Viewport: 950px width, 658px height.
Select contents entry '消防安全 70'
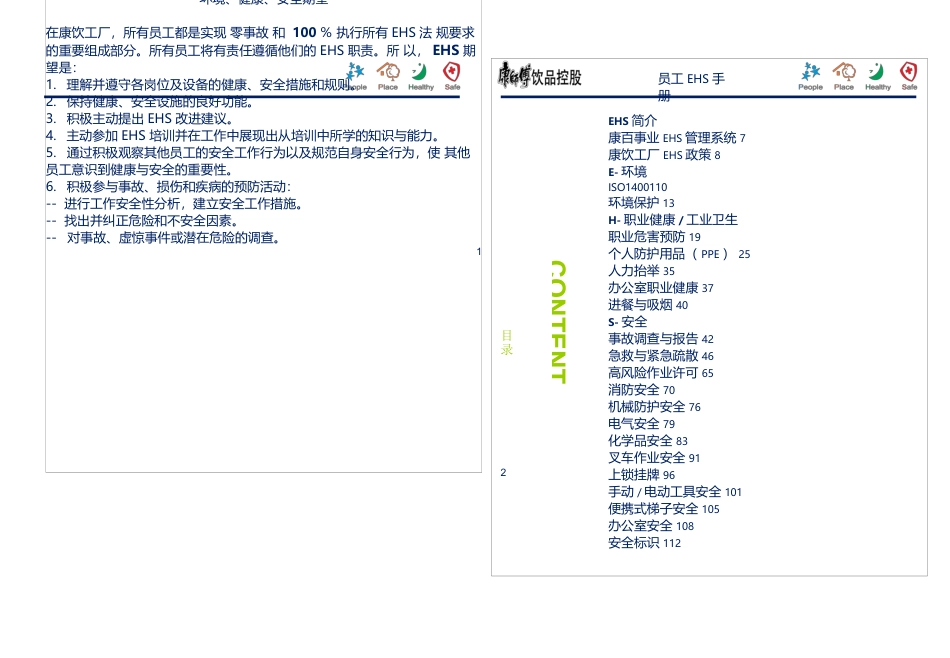click(641, 390)
